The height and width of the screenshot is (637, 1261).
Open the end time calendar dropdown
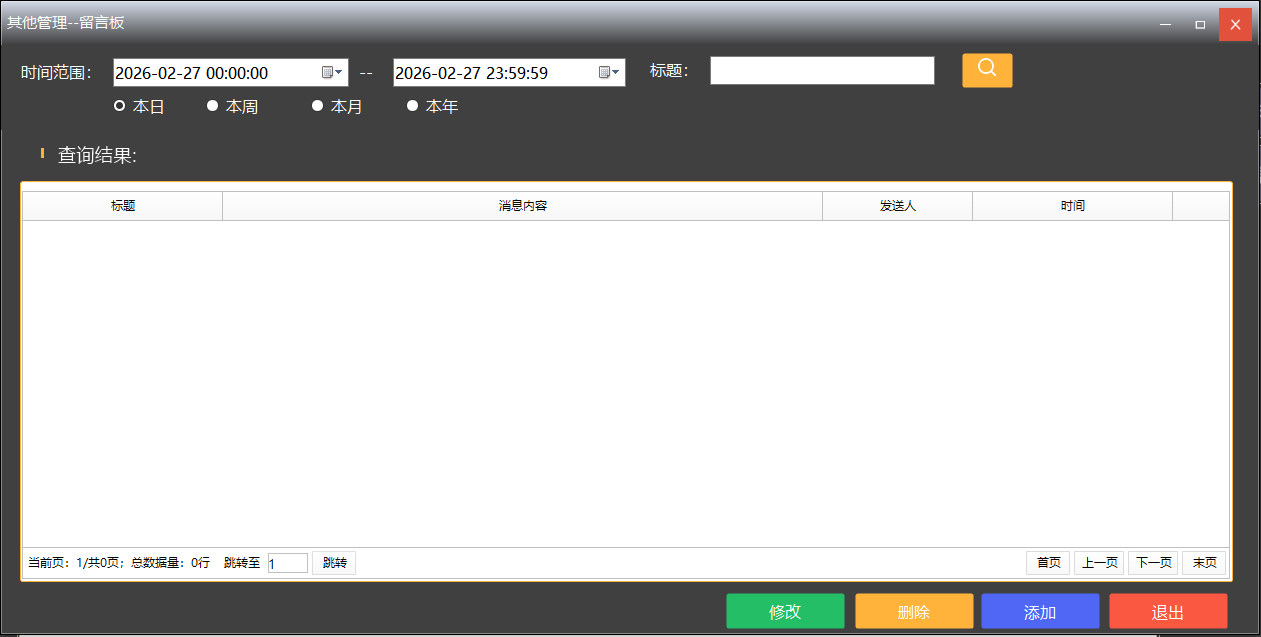point(609,72)
